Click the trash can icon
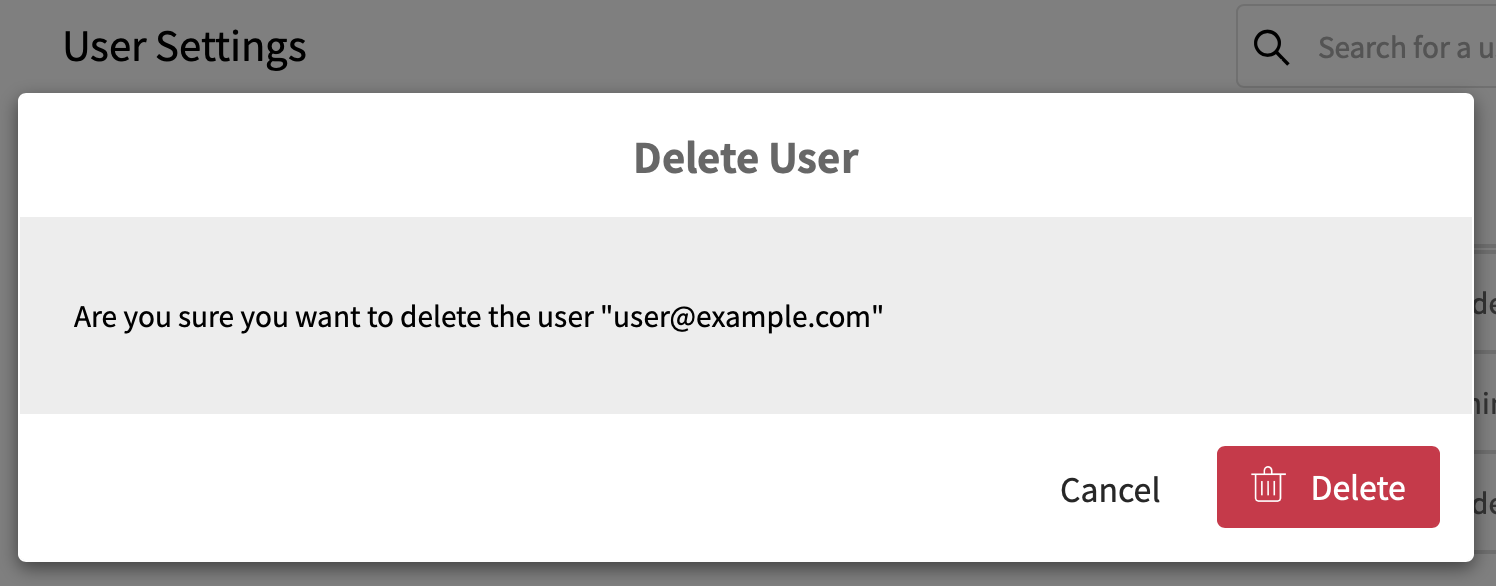Viewport: 1496px width, 586px height. pos(1268,486)
